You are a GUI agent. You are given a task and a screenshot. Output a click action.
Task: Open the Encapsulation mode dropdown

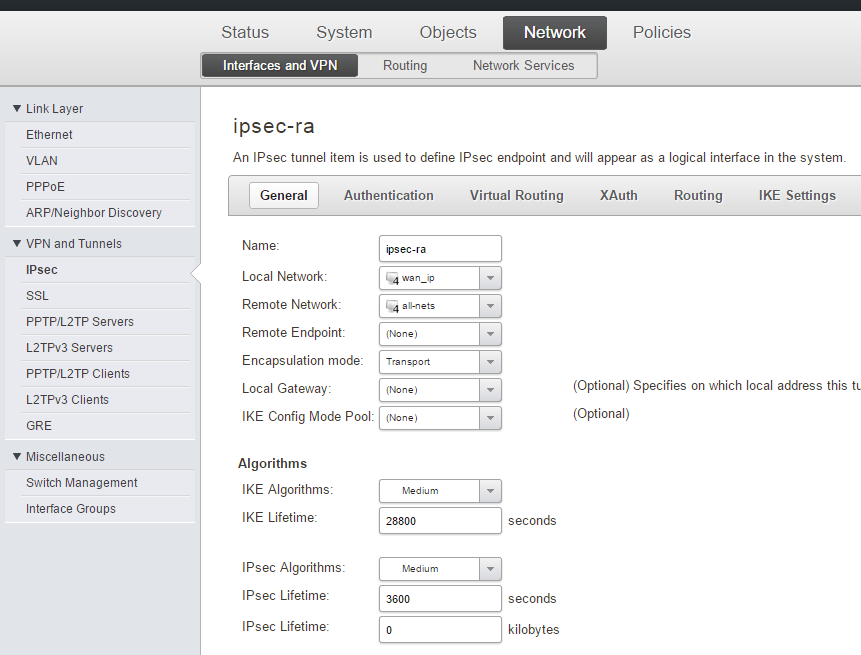tap(490, 362)
